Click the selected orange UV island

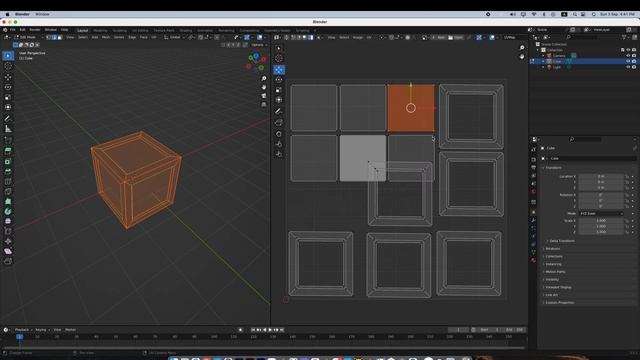[411, 108]
